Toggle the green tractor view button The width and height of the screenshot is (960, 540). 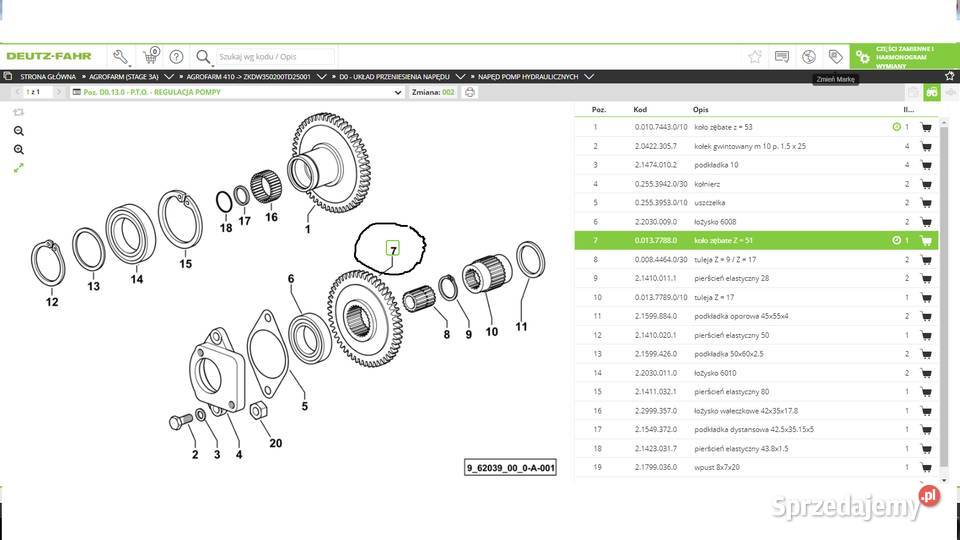pyautogui.click(x=931, y=92)
